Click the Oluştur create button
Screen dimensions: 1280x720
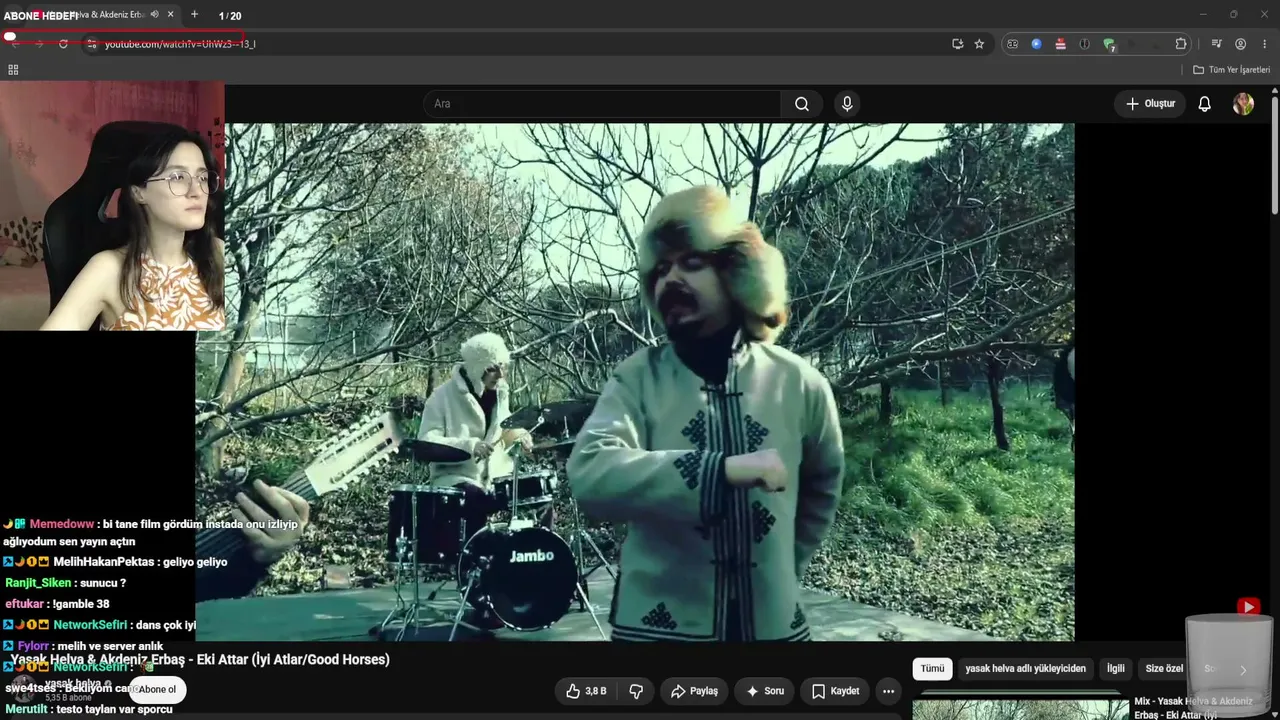coord(1150,104)
